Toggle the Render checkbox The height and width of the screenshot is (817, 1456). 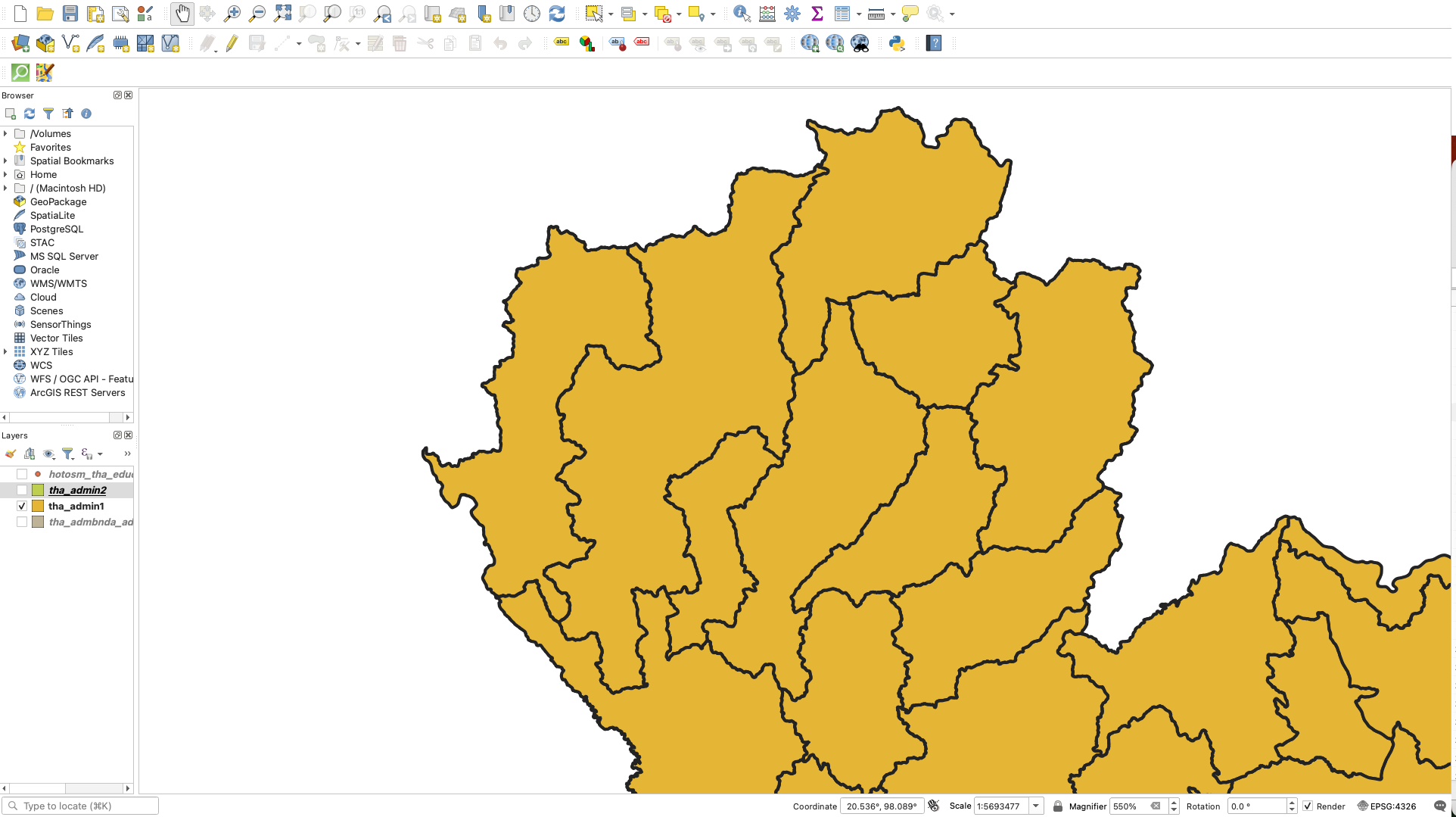click(x=1308, y=806)
